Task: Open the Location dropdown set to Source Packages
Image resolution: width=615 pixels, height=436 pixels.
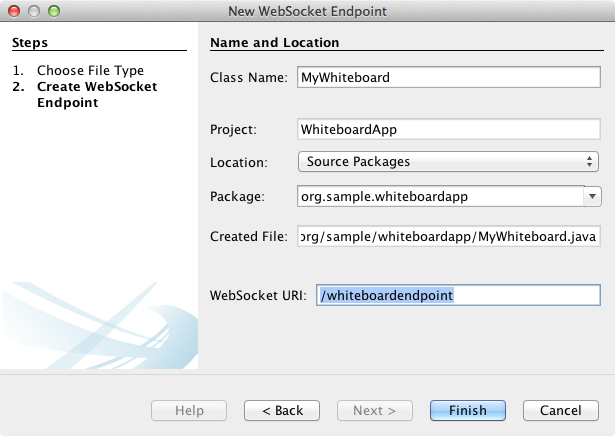Action: (448, 161)
